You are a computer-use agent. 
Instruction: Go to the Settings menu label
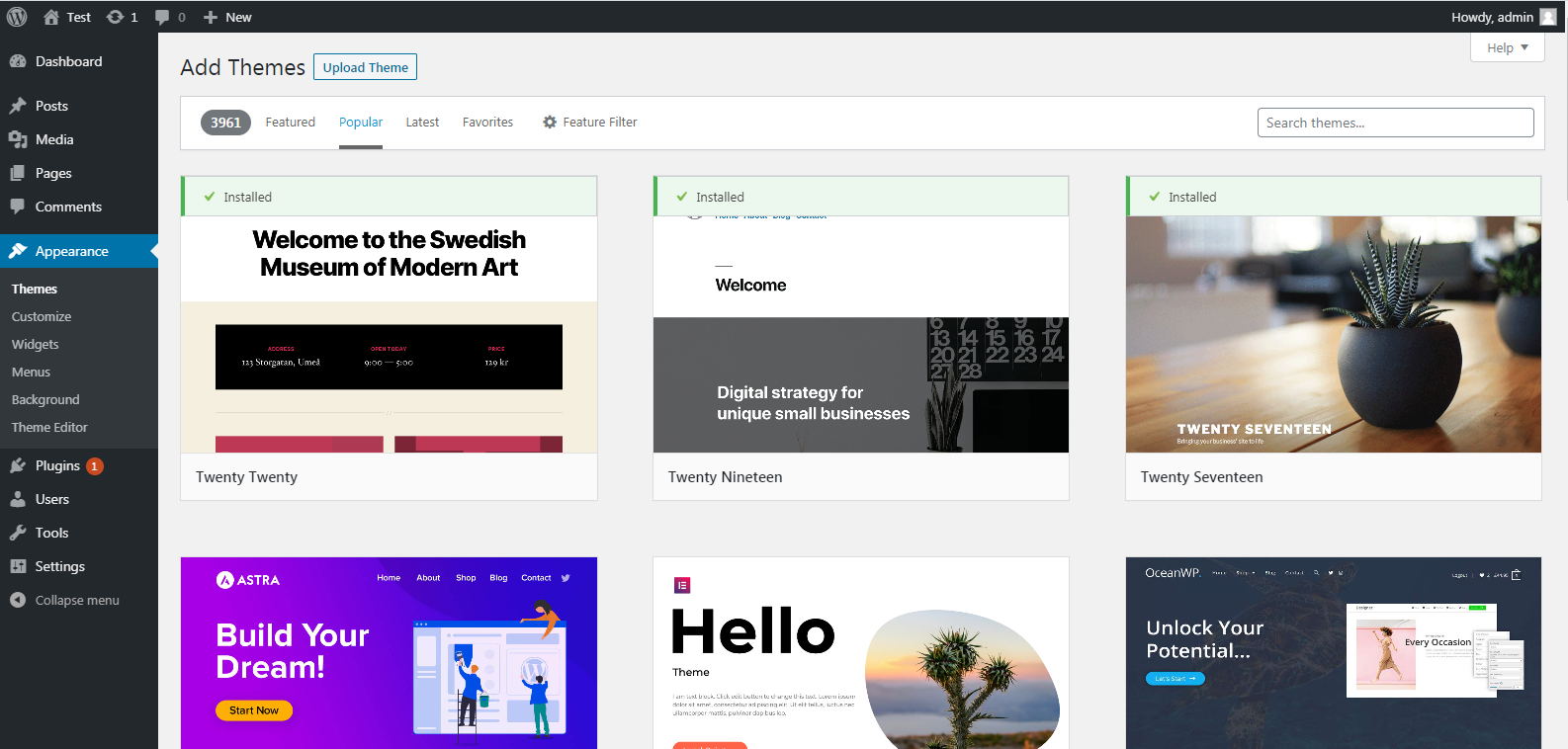point(60,566)
